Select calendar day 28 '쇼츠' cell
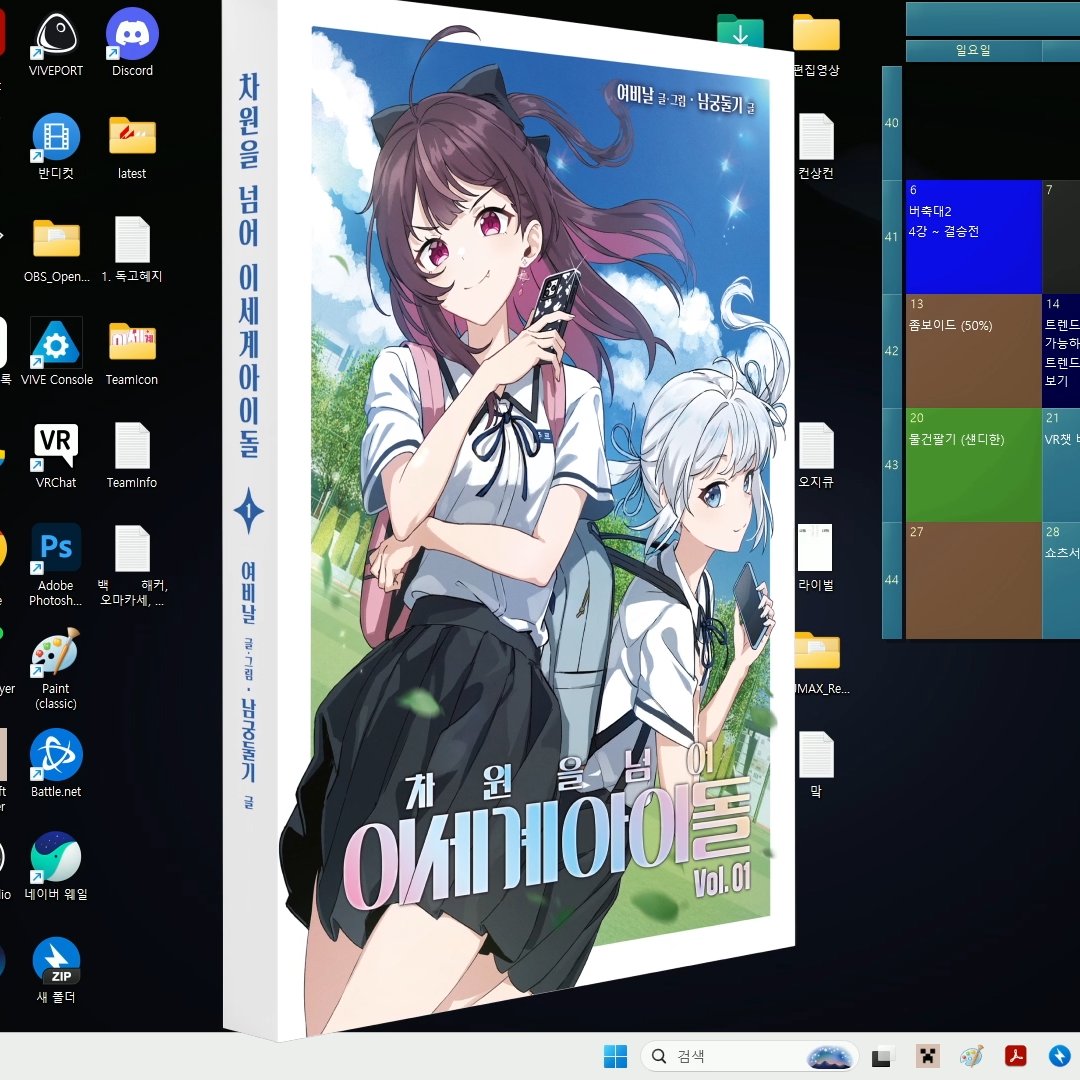 click(x=1061, y=581)
